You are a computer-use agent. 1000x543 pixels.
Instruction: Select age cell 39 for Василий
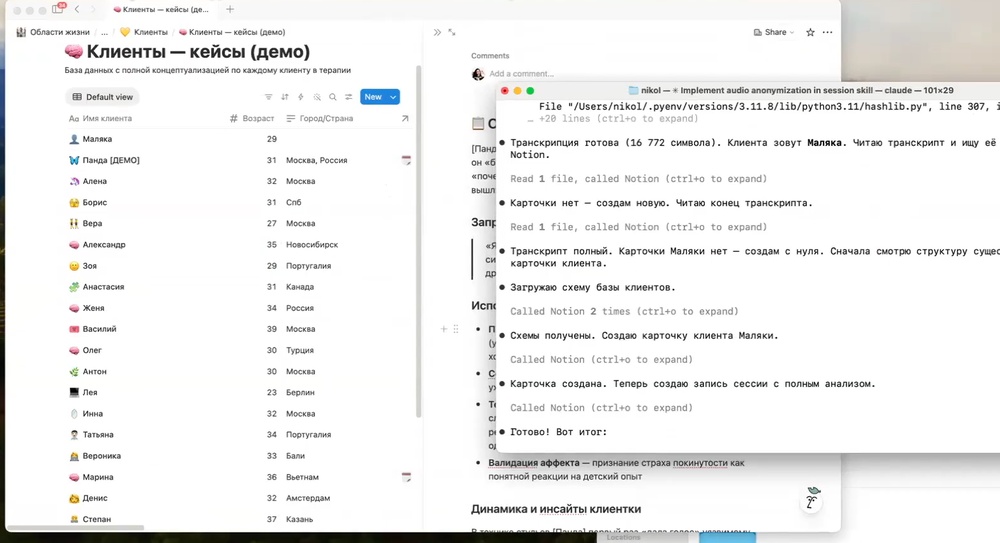pyautogui.click(x=272, y=329)
